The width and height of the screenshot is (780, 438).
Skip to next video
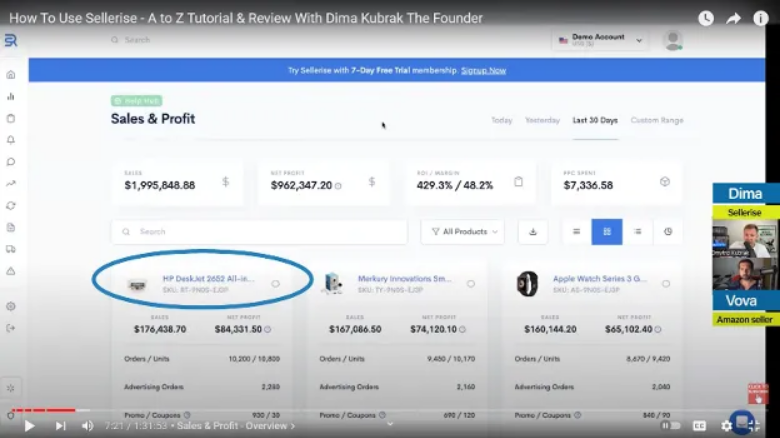click(60, 426)
